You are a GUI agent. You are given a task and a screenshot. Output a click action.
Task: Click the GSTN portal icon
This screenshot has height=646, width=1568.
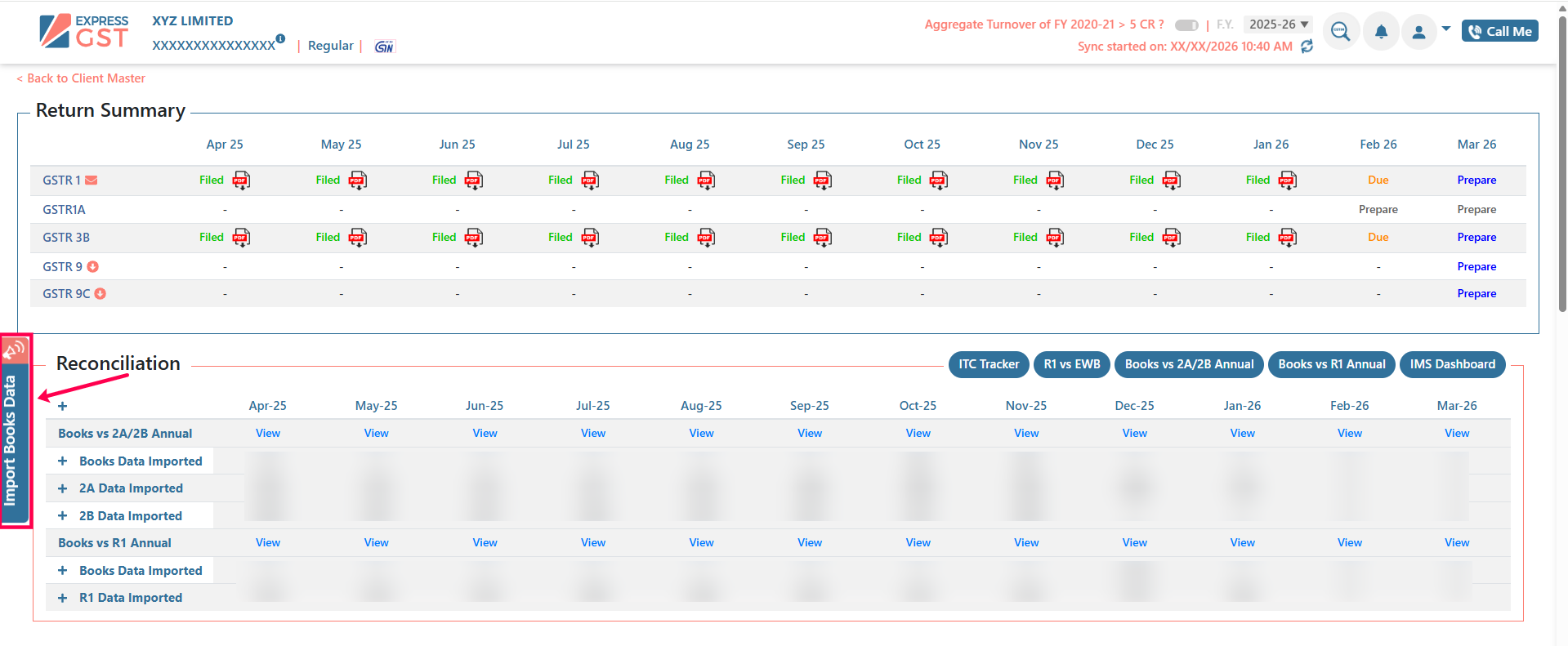point(384,47)
